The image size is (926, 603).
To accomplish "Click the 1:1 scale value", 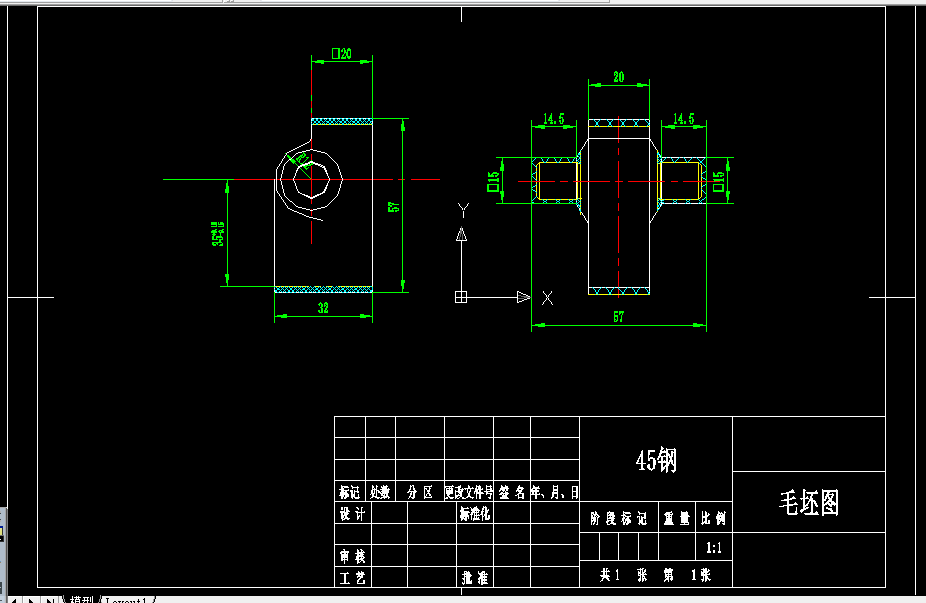I will 713,547.
